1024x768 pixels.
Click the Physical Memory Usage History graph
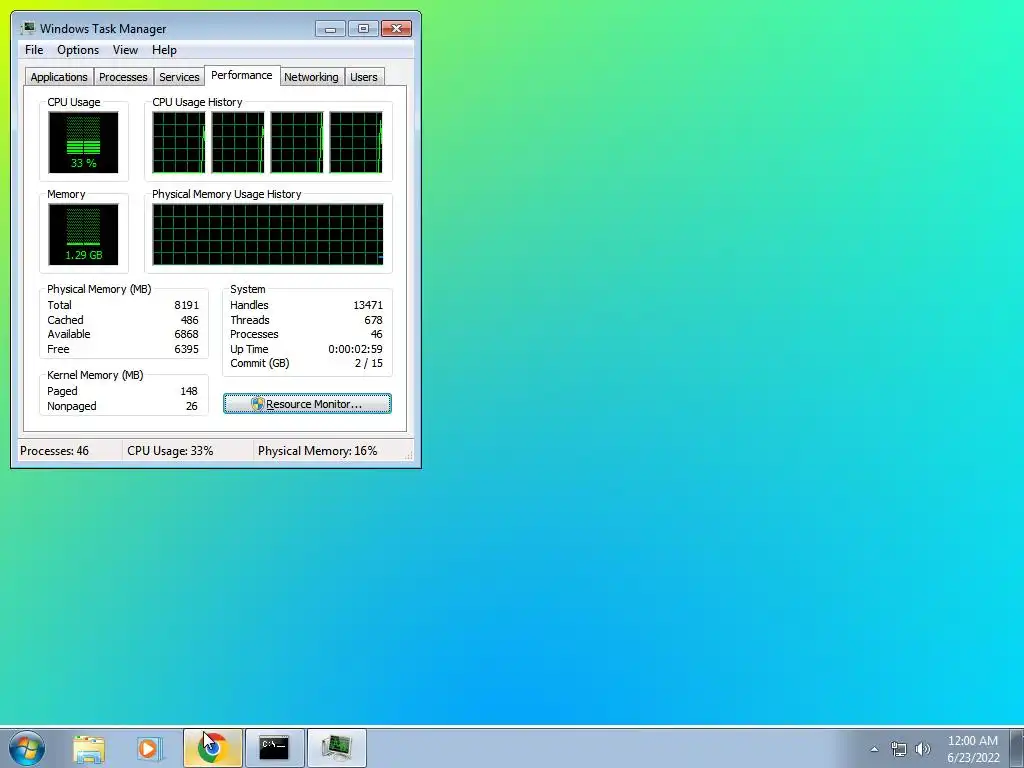pos(268,234)
